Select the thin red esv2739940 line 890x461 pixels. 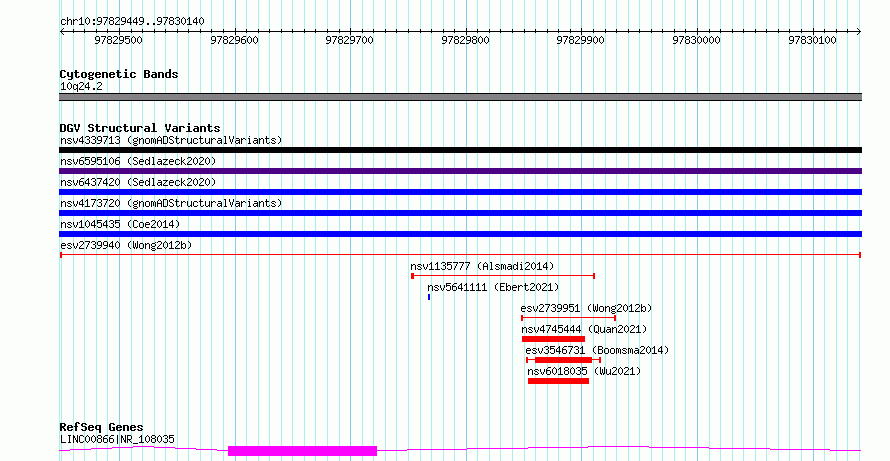[x=460, y=255]
